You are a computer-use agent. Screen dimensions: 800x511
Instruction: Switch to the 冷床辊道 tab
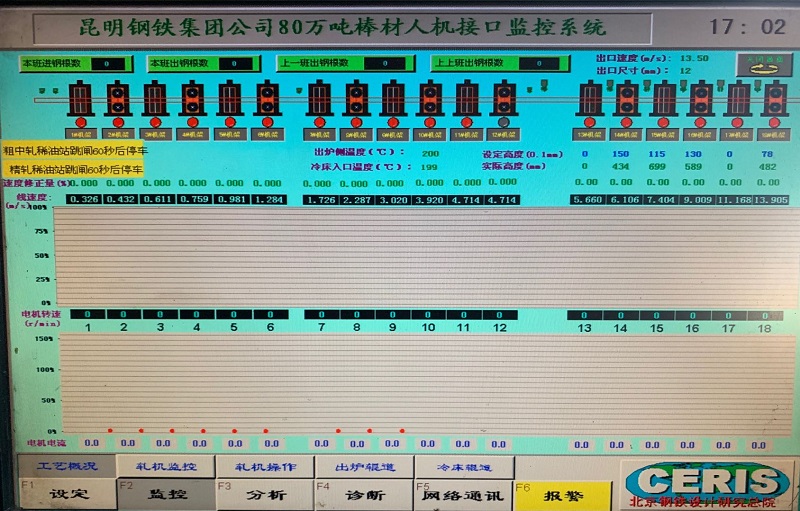click(464, 466)
